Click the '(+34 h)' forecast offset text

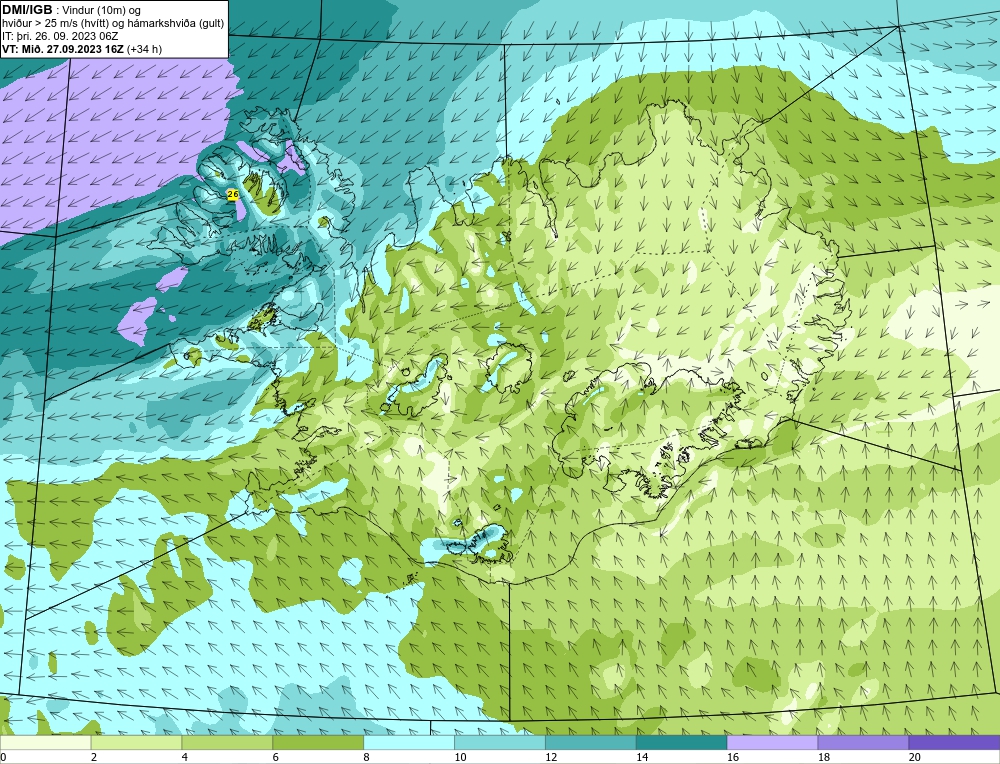pyautogui.click(x=145, y=49)
